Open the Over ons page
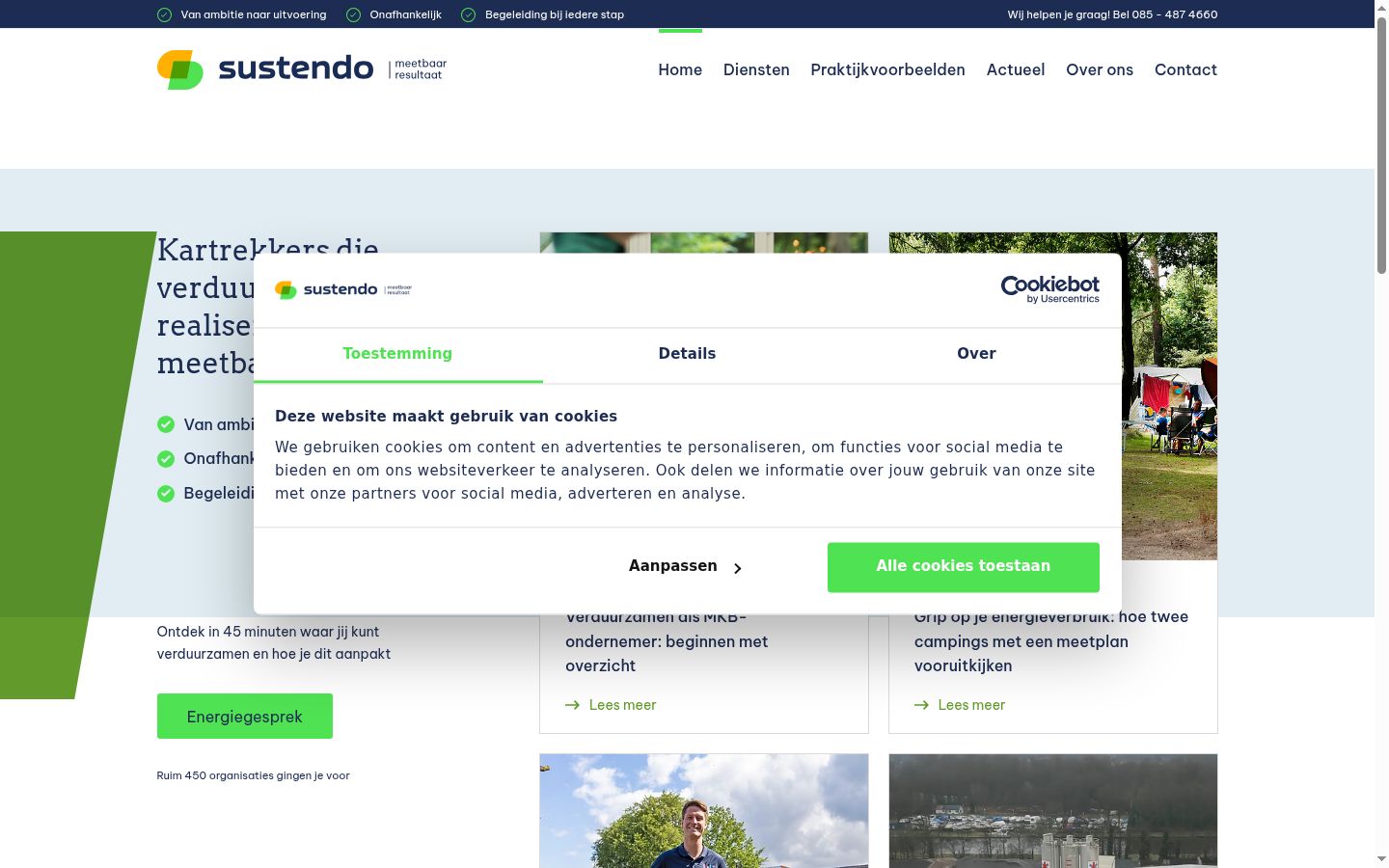This screenshot has height=868, width=1389. [1100, 69]
